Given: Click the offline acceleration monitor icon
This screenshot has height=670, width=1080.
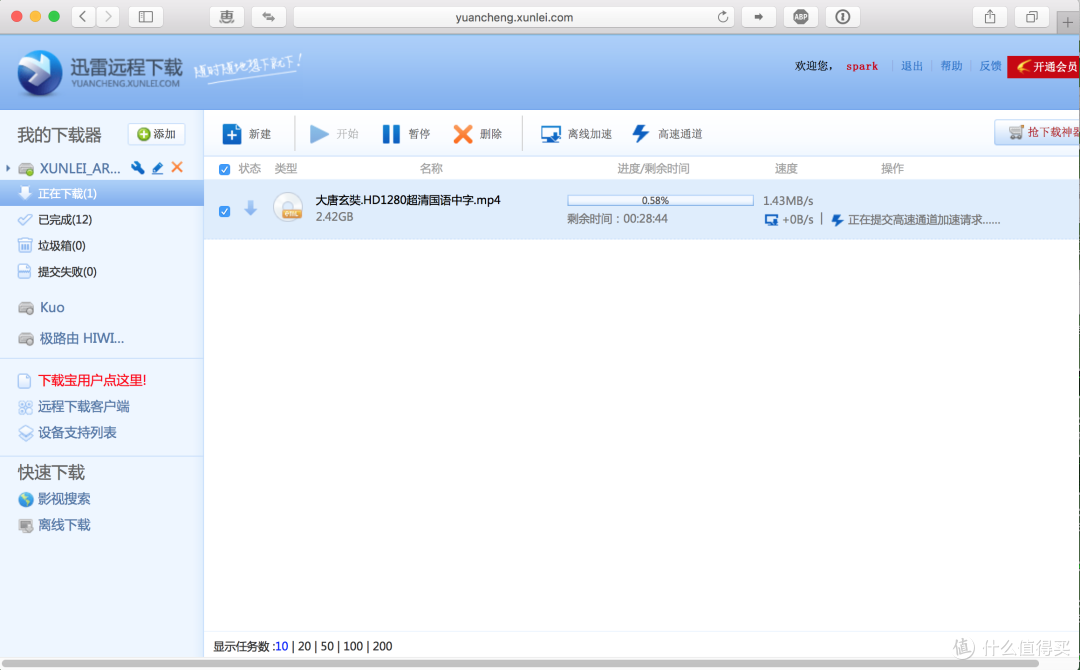Looking at the screenshot, I should click(550, 134).
